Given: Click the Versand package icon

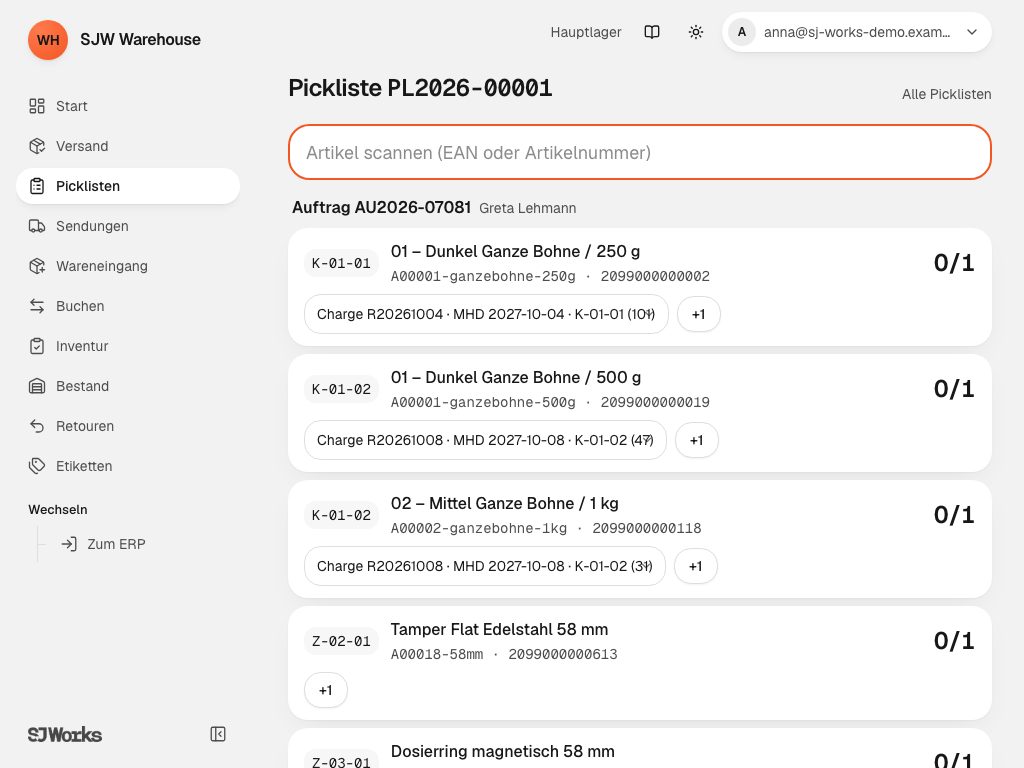Looking at the screenshot, I should tap(37, 146).
